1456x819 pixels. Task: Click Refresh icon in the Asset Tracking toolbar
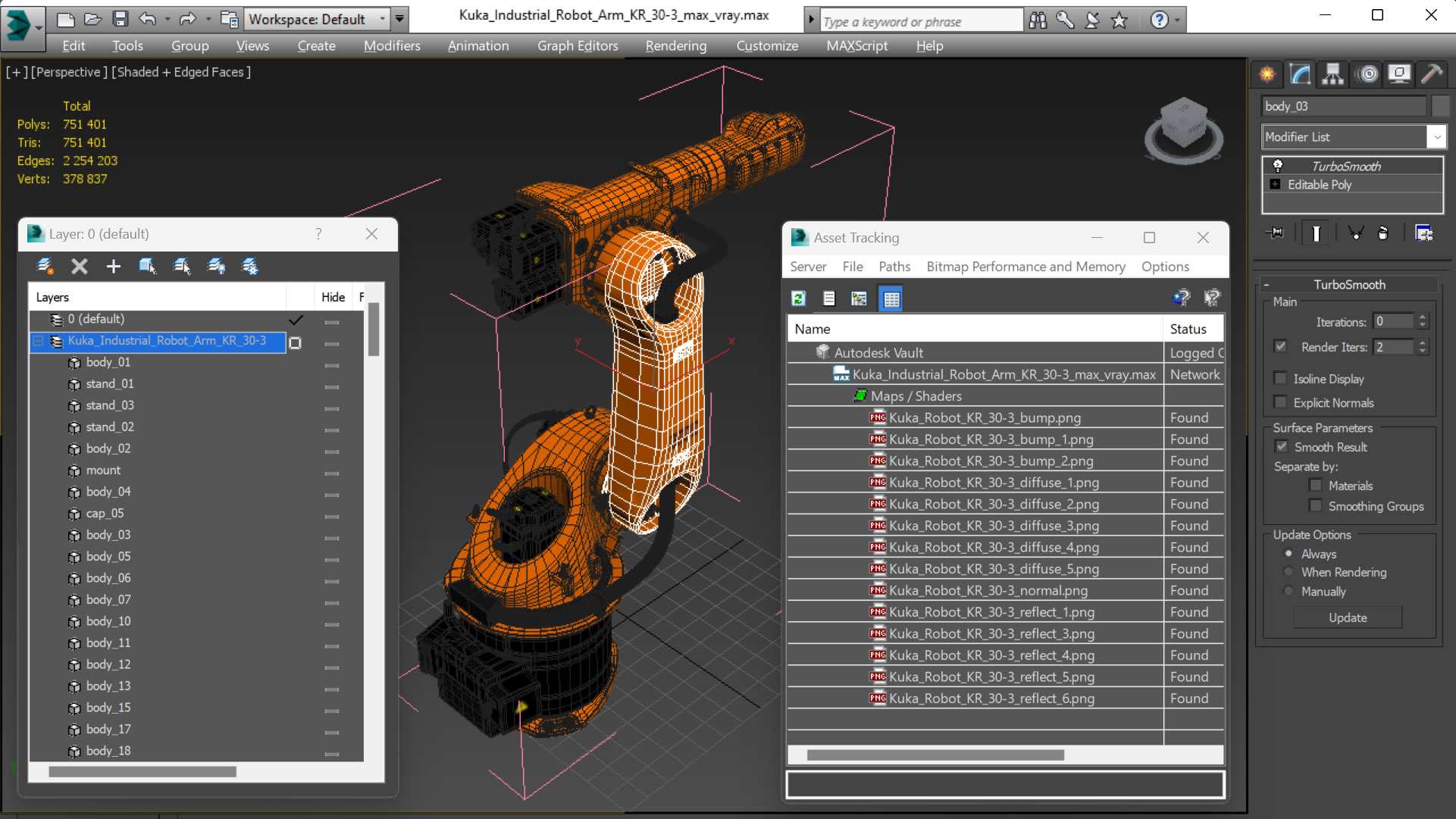pos(799,299)
